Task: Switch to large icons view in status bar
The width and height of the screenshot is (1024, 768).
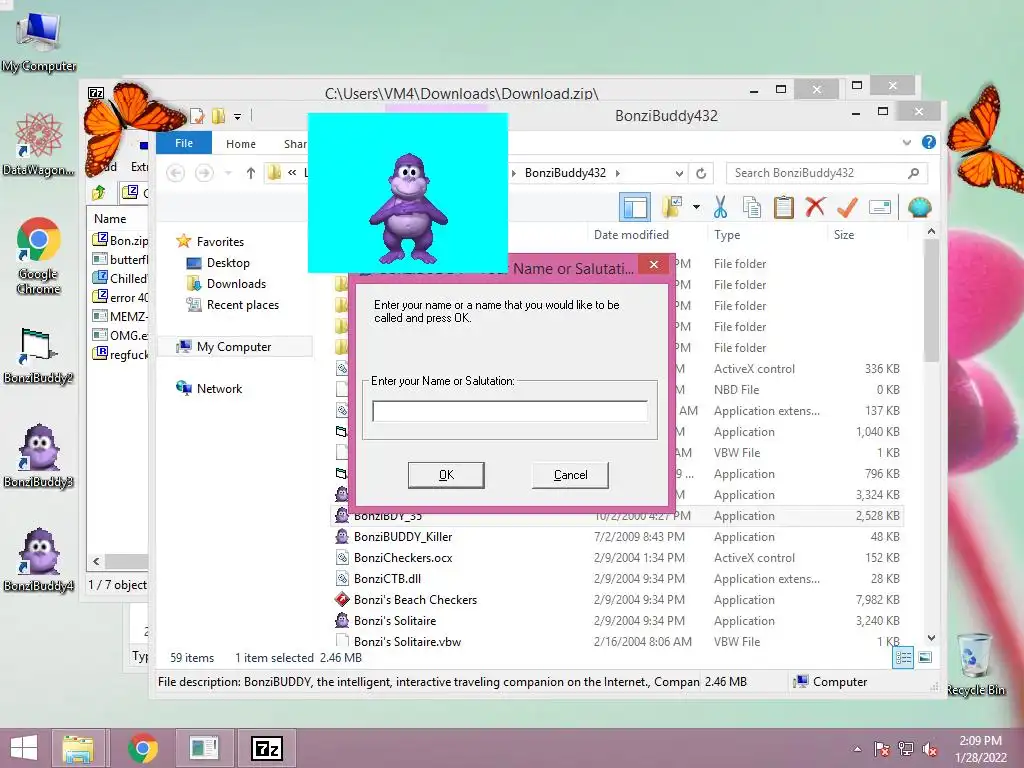Action: 925,658
